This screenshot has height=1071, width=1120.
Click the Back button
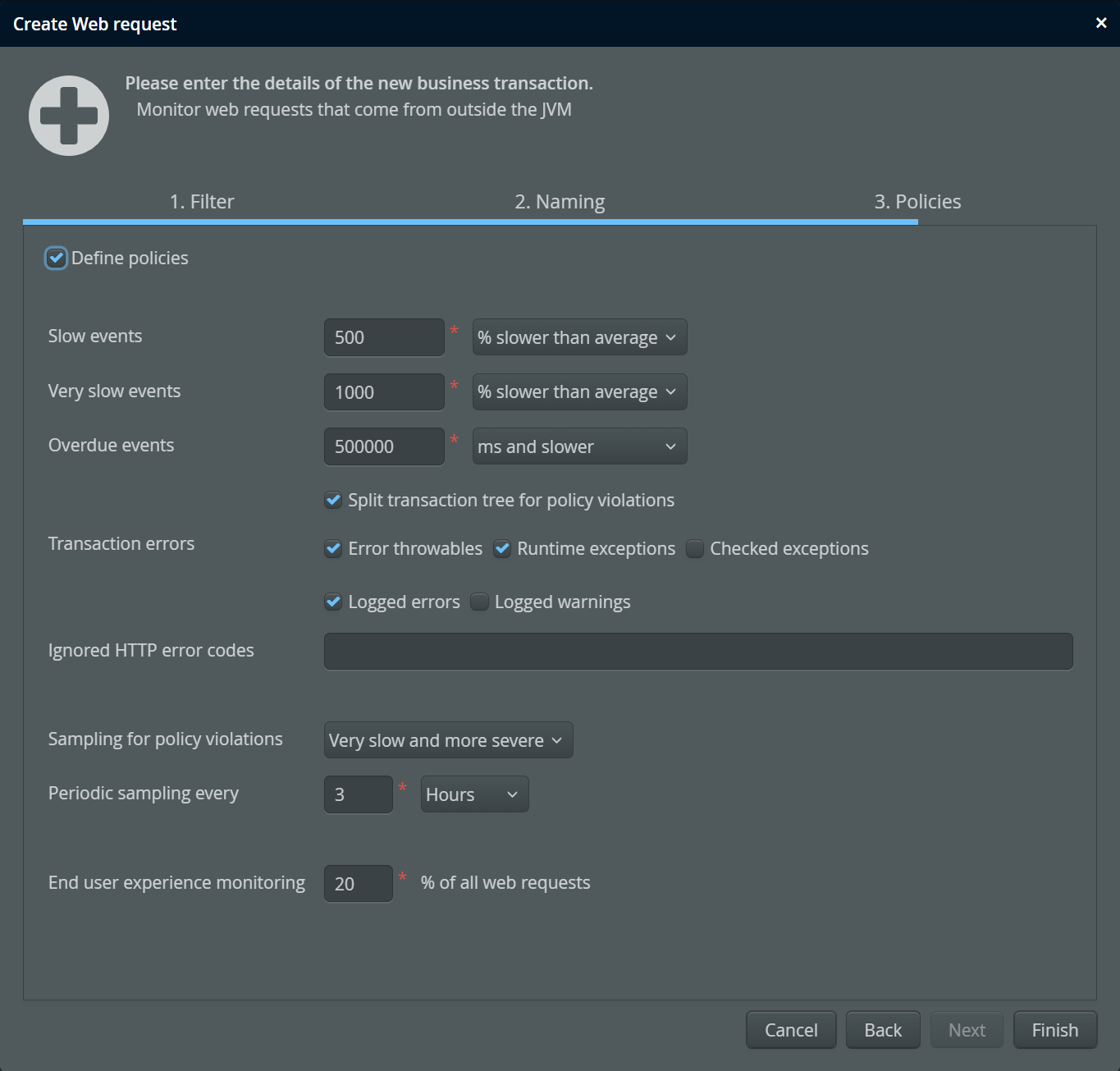point(883,1030)
